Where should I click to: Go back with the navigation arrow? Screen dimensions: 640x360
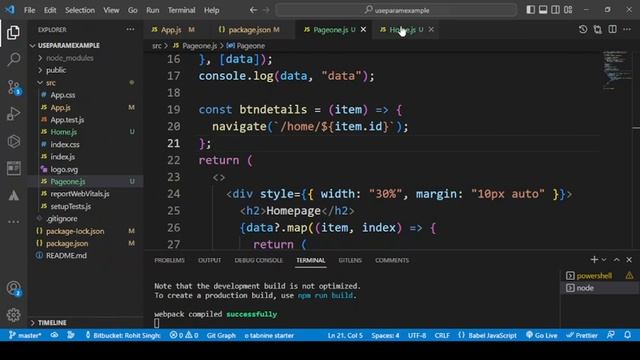click(x=253, y=10)
